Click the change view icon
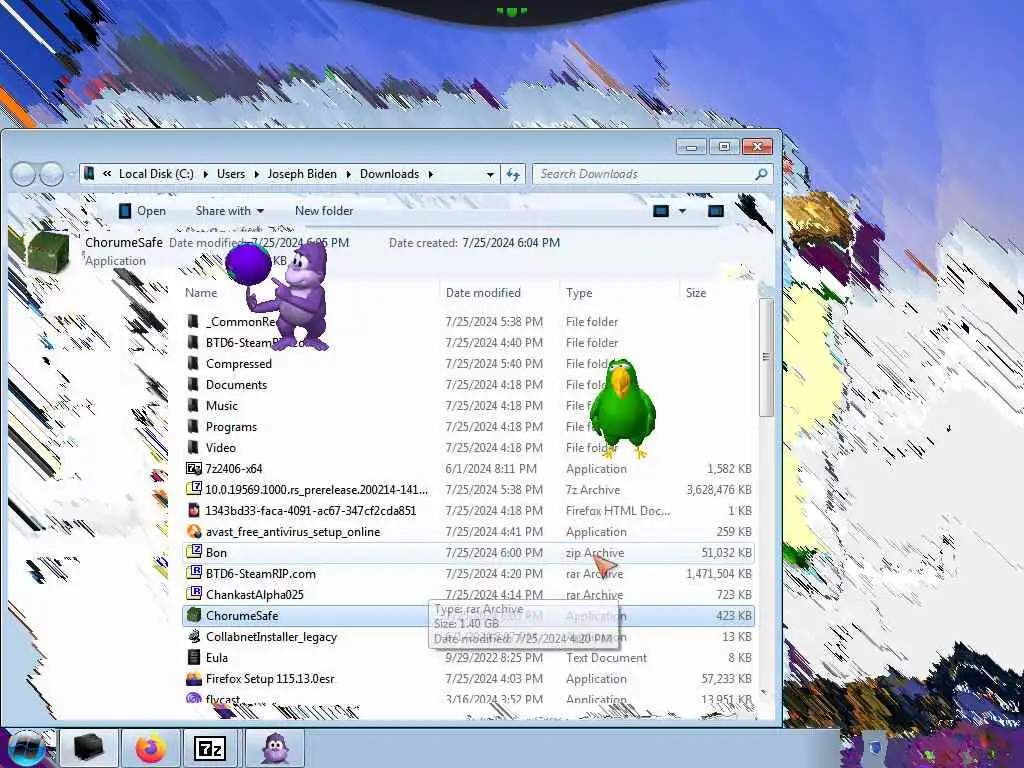Screen dimensions: 1024x768 point(661,211)
